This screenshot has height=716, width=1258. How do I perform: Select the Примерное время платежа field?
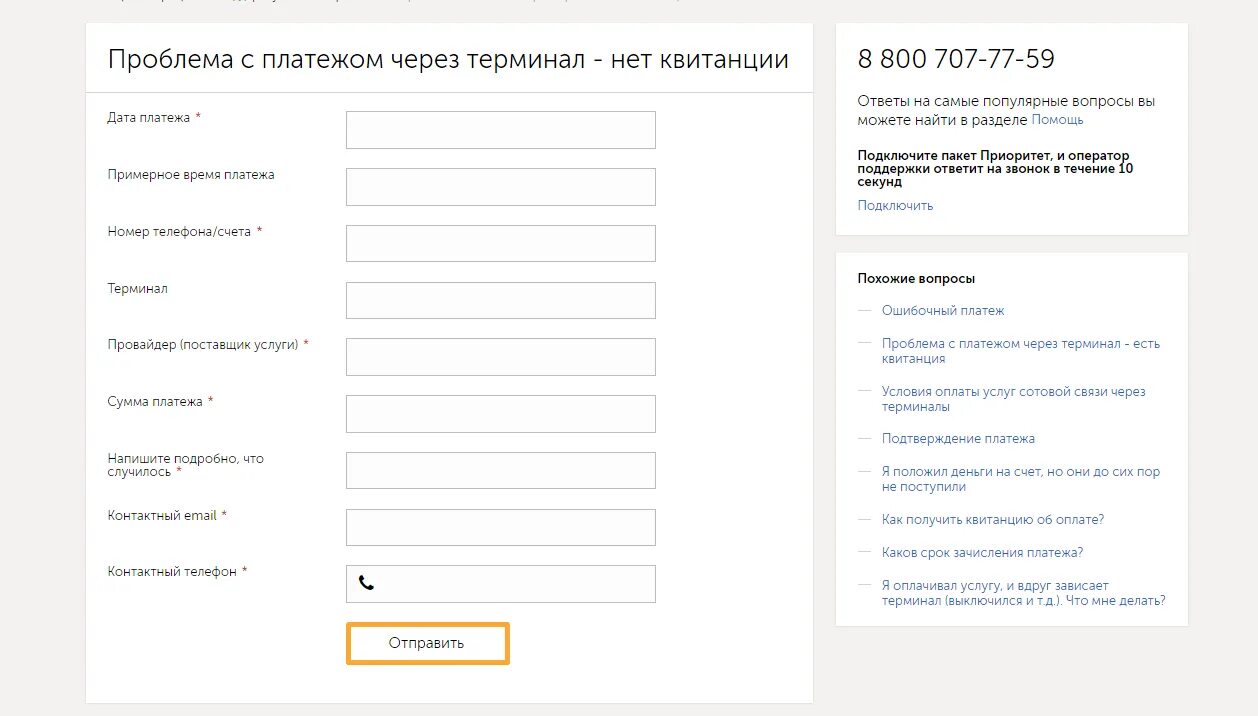click(501, 187)
